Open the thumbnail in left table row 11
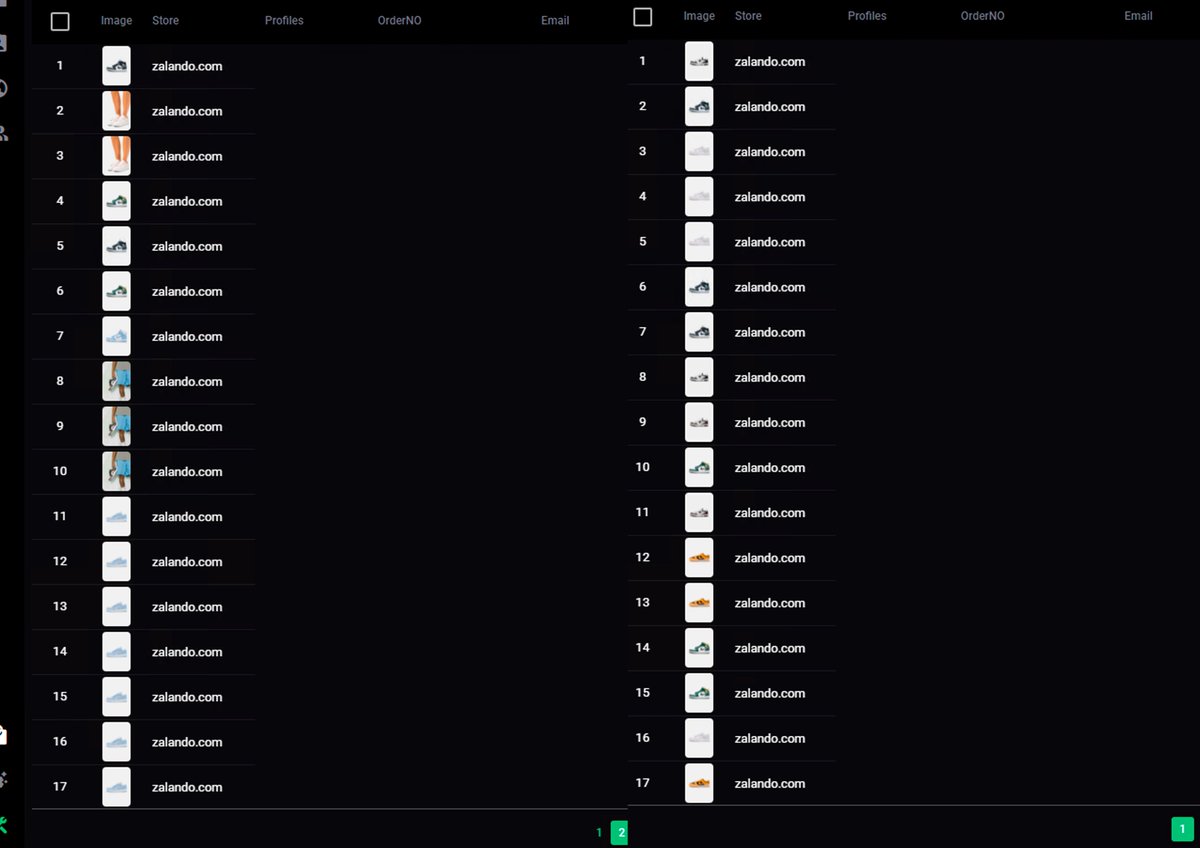The image size is (1200, 848). (116, 516)
